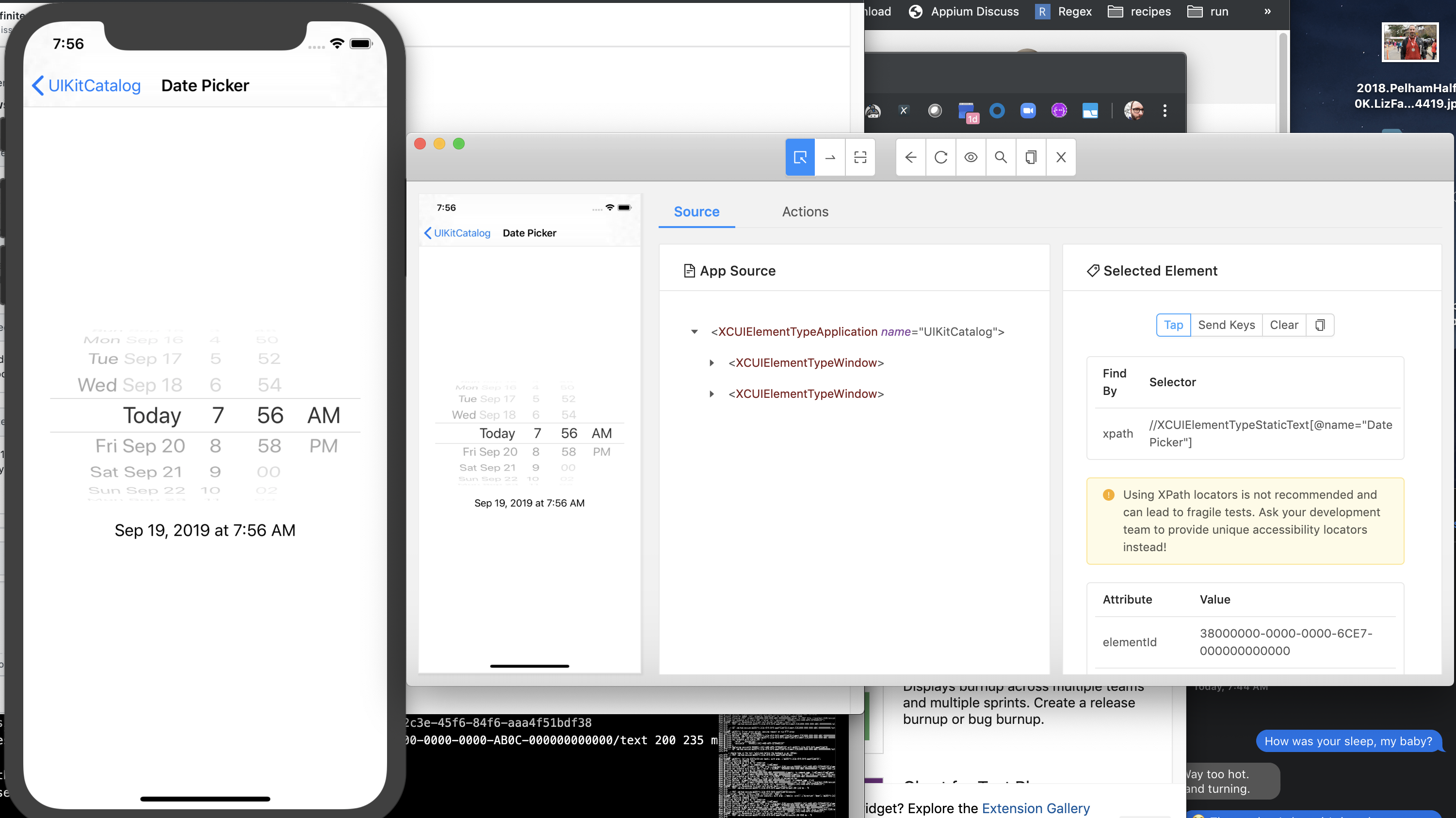Screen dimensions: 1456x818
Task: Show more bookmarks with the chevron overflow
Action: coord(1267,11)
